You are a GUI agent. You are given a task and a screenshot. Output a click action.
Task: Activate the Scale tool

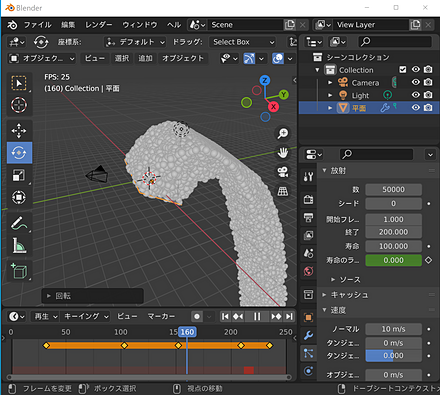click(19, 175)
